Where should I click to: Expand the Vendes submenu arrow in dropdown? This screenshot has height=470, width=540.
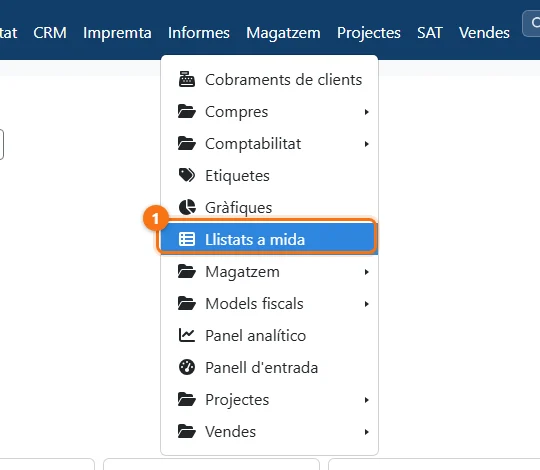coord(366,432)
